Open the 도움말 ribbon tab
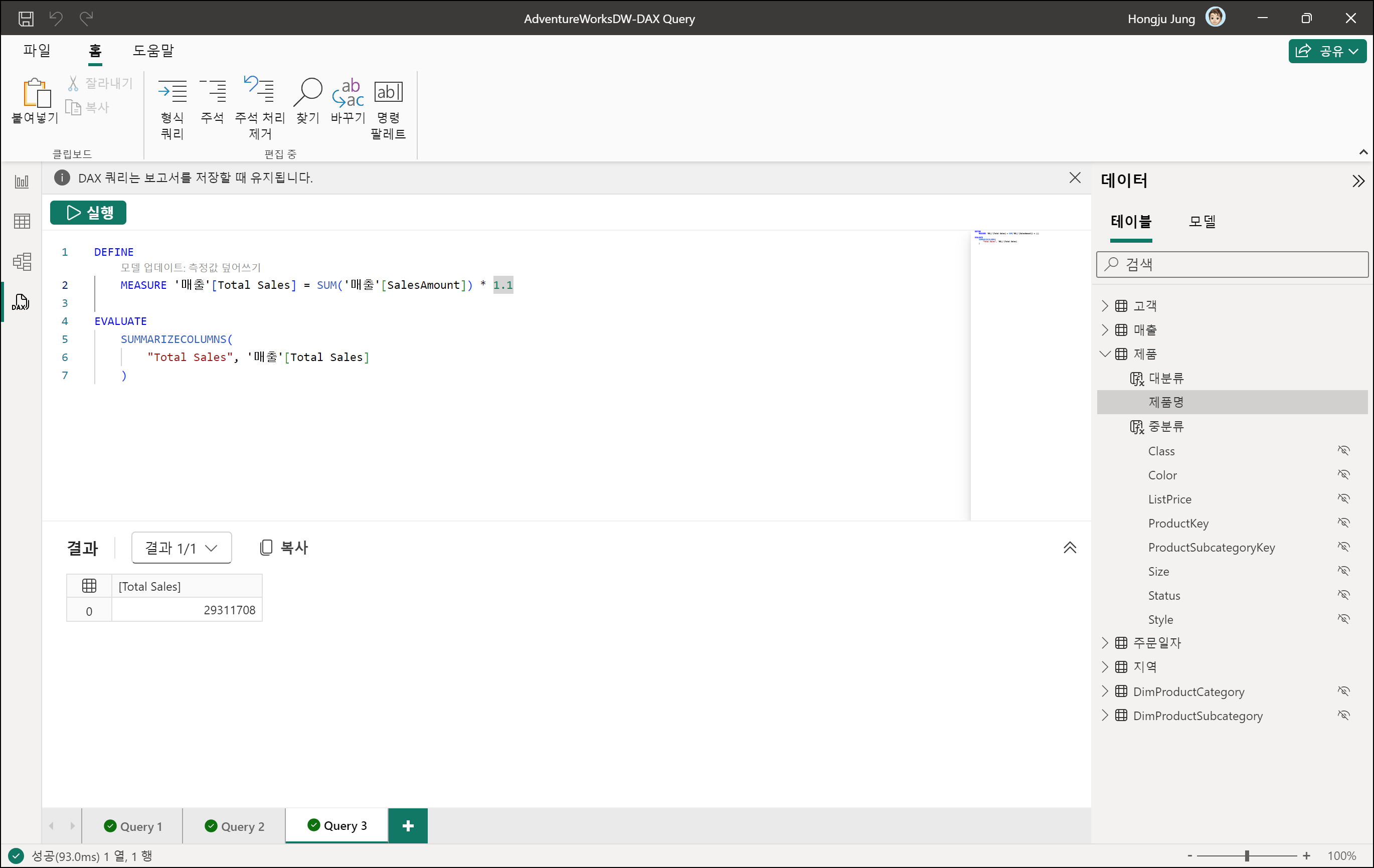 (153, 51)
